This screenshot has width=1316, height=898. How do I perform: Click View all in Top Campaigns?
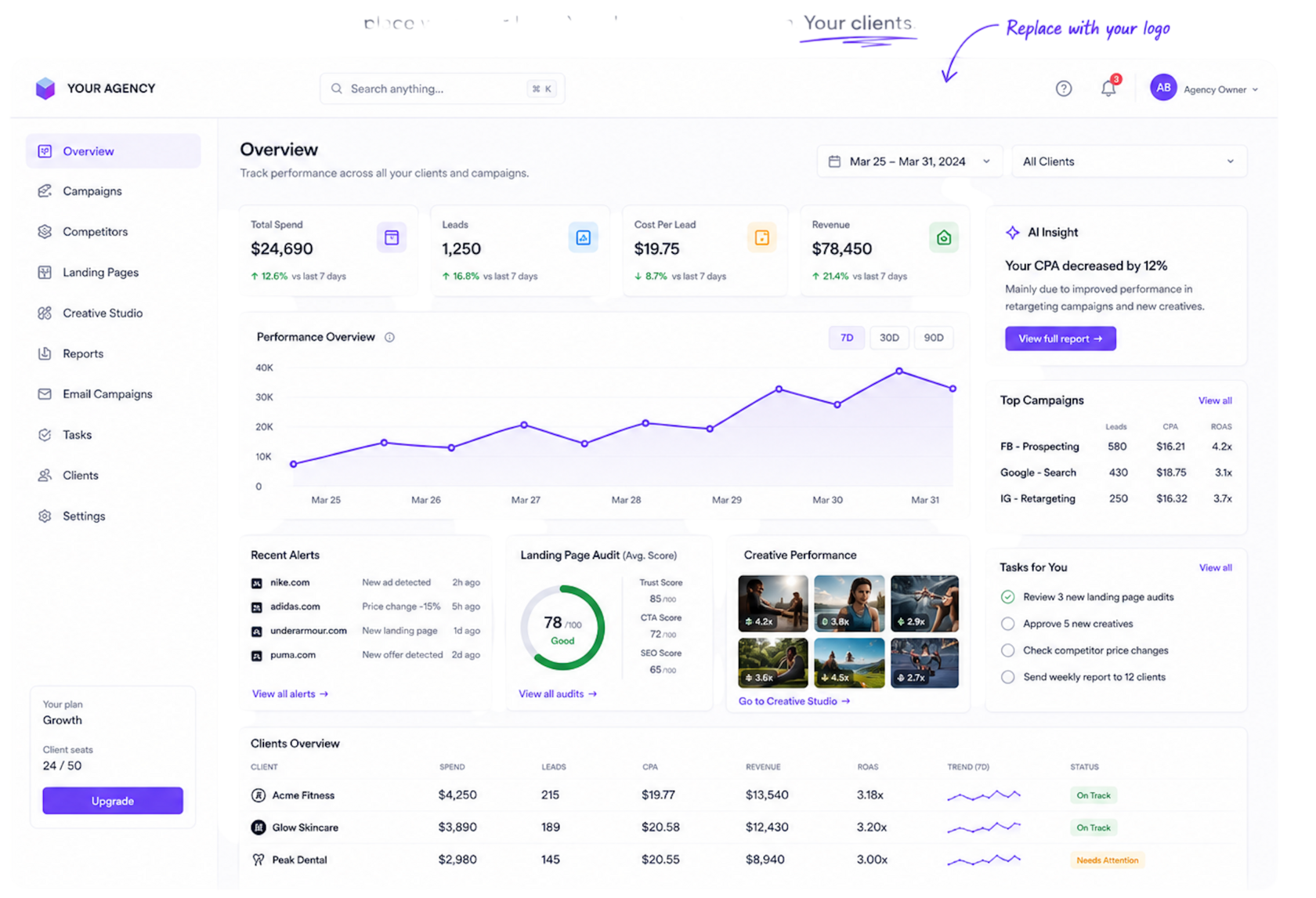(1214, 400)
